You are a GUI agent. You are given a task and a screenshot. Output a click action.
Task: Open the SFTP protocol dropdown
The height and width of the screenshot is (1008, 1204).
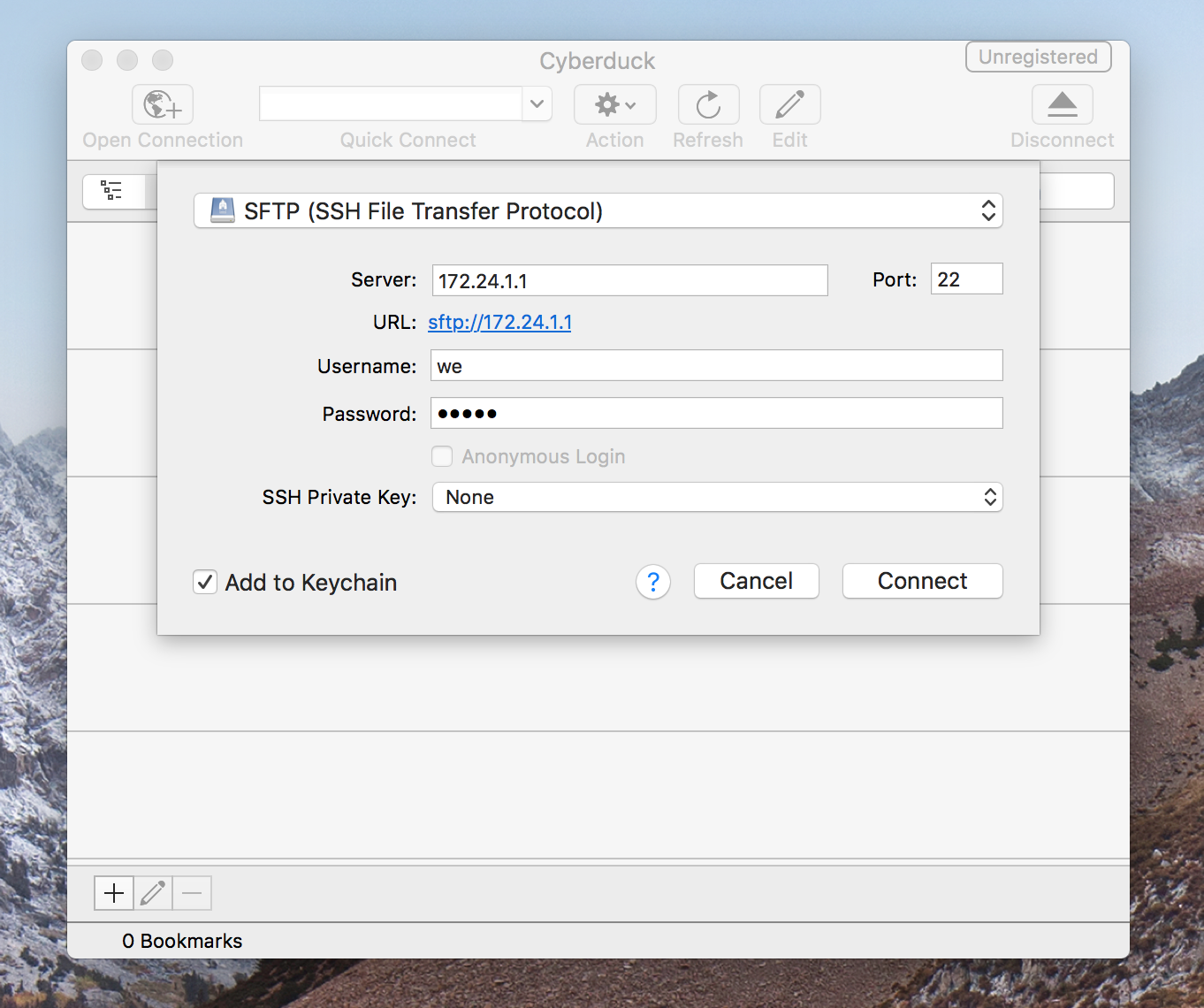[x=598, y=210]
